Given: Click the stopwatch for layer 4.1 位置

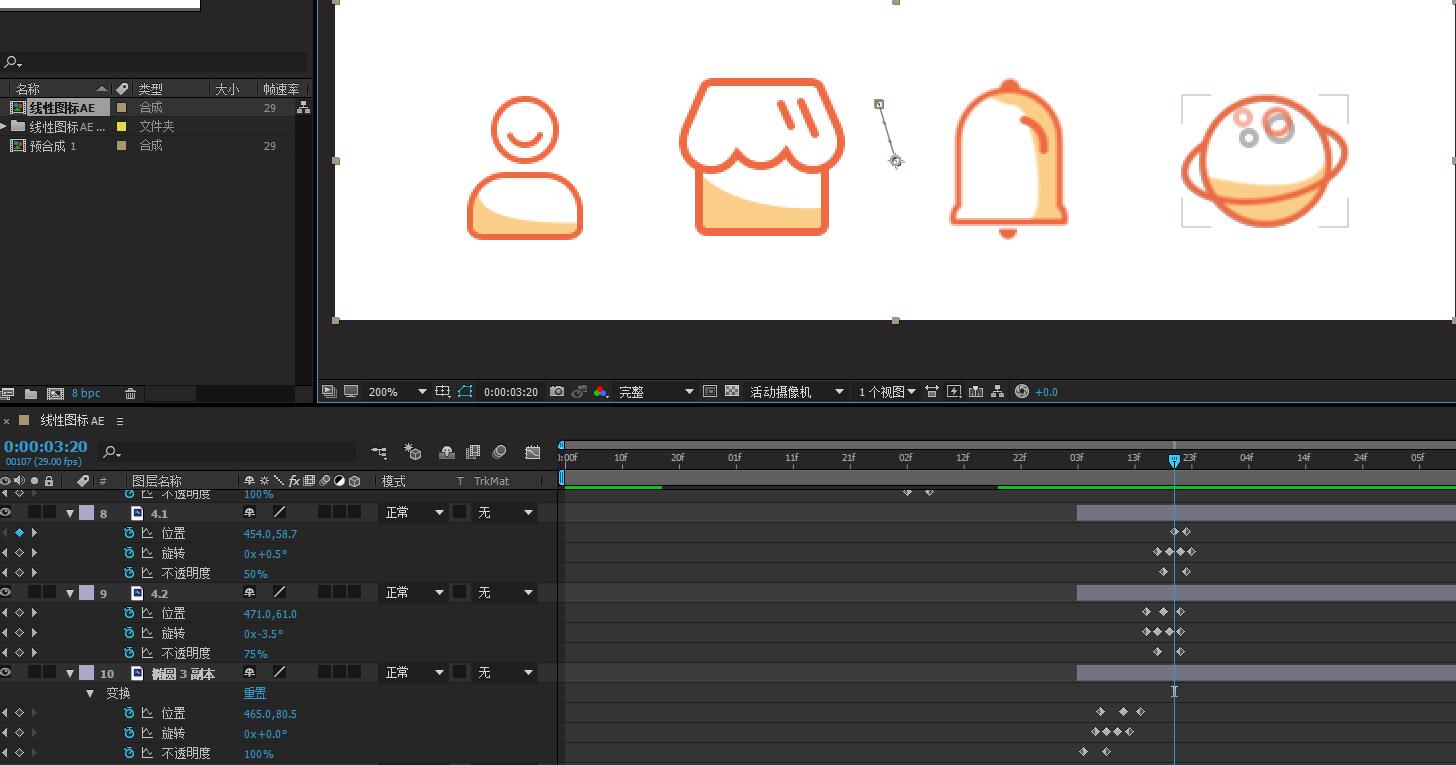Looking at the screenshot, I should point(129,533).
